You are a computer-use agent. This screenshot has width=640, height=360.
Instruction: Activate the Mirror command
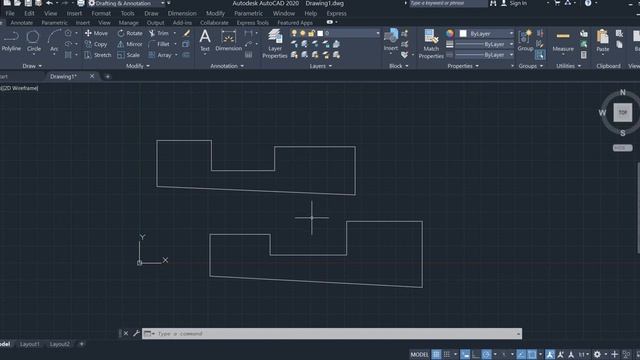tap(130, 44)
